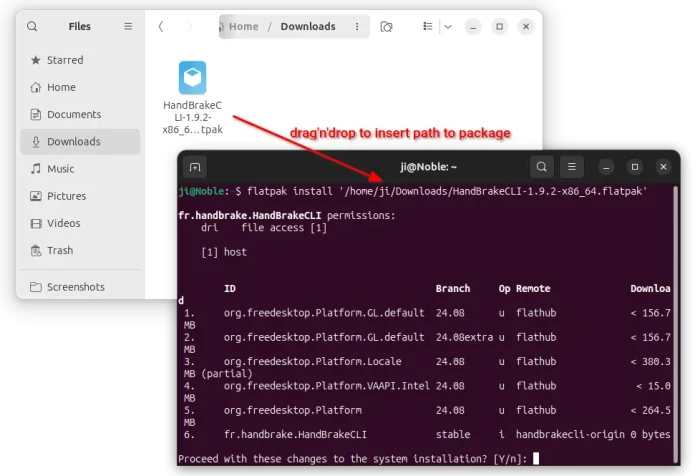700x476 pixels.
Task: Open Home in Files sidebar
Action: [x=80, y=87]
